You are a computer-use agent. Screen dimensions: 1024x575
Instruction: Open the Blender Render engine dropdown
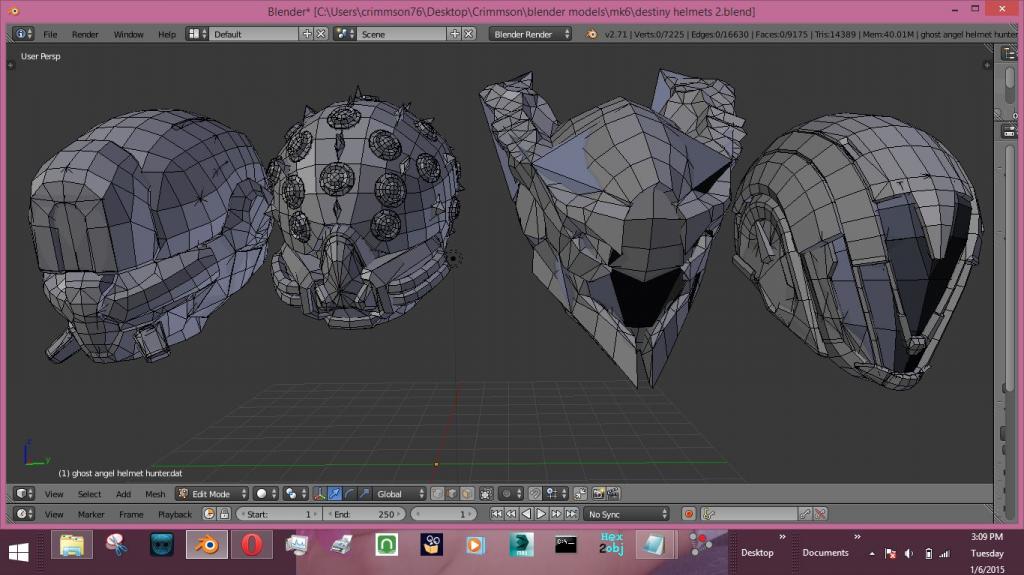click(530, 34)
